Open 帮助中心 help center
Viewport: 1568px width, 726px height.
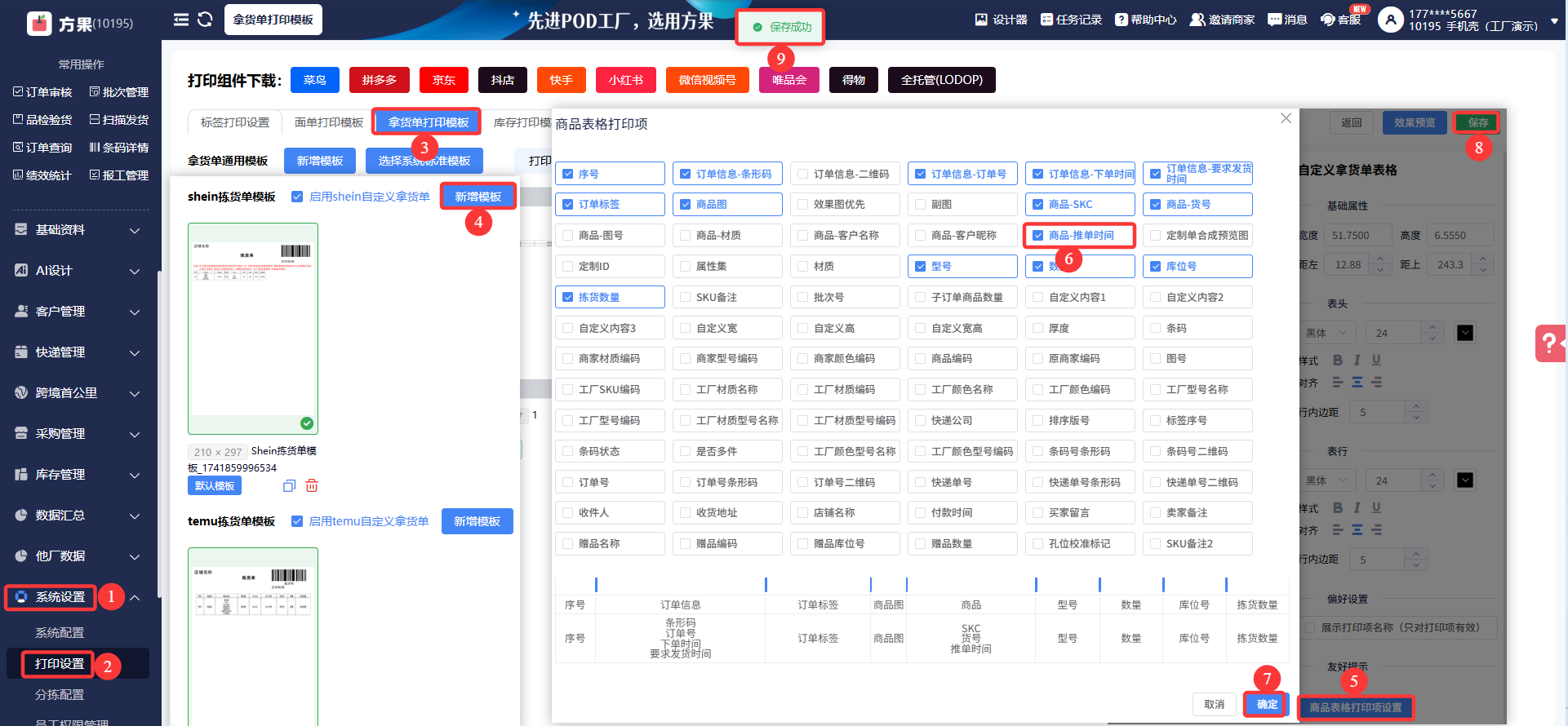click(x=1146, y=20)
